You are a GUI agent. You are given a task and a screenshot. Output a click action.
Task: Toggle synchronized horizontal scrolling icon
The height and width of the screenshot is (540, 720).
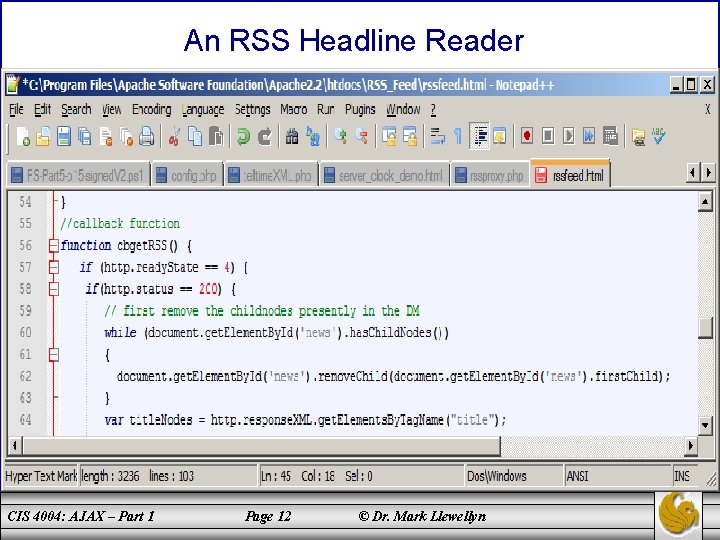(410, 136)
